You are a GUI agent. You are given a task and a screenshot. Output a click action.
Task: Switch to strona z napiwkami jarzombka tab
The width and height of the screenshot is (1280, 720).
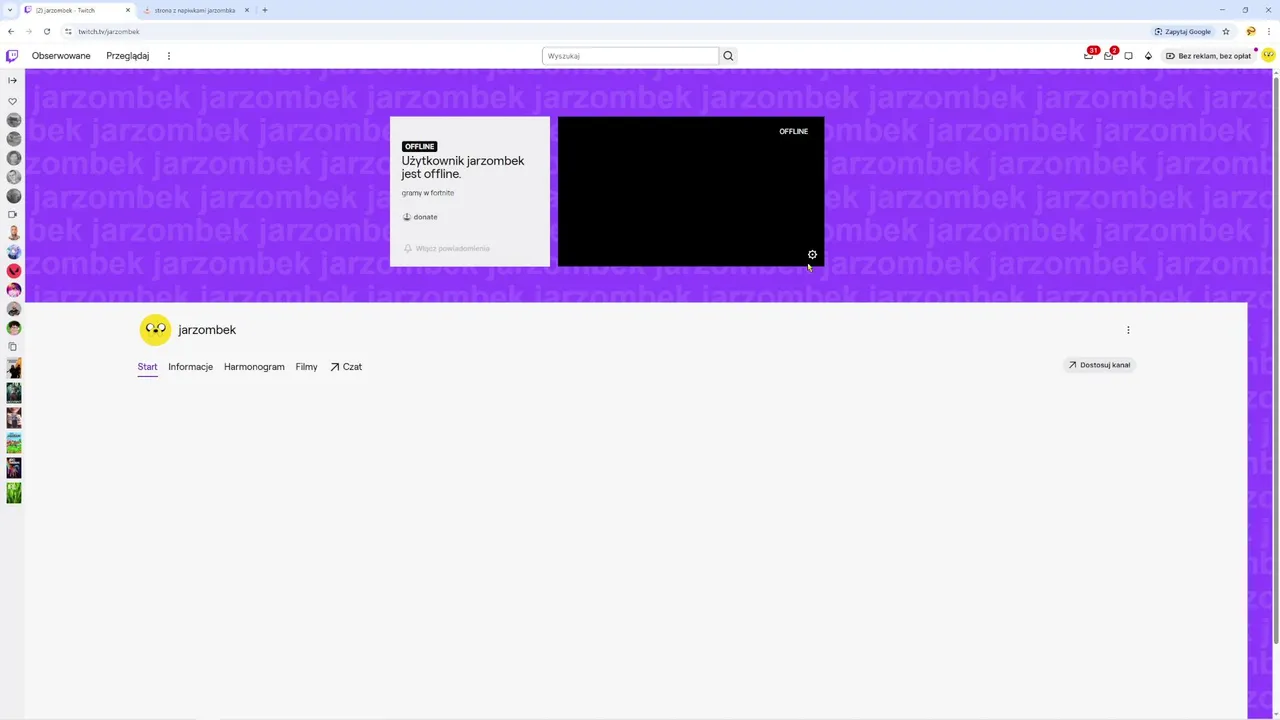195,10
